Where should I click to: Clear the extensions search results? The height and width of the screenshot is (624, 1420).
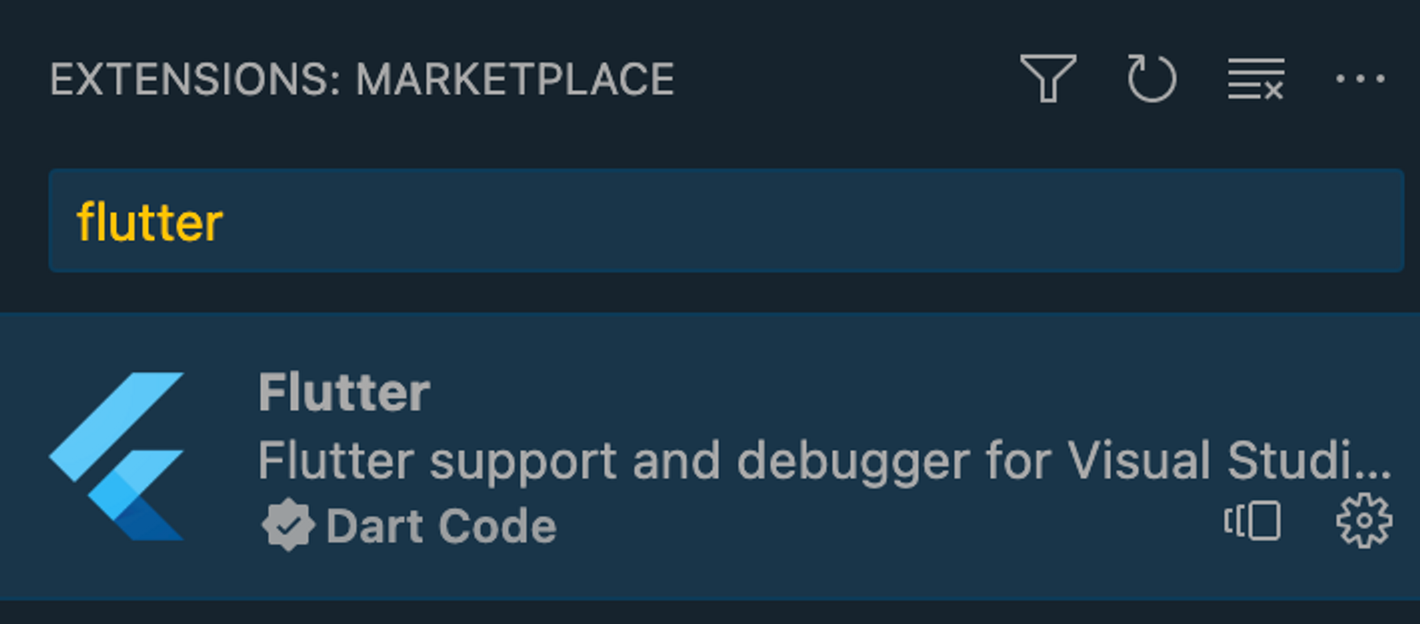[x=1256, y=79]
